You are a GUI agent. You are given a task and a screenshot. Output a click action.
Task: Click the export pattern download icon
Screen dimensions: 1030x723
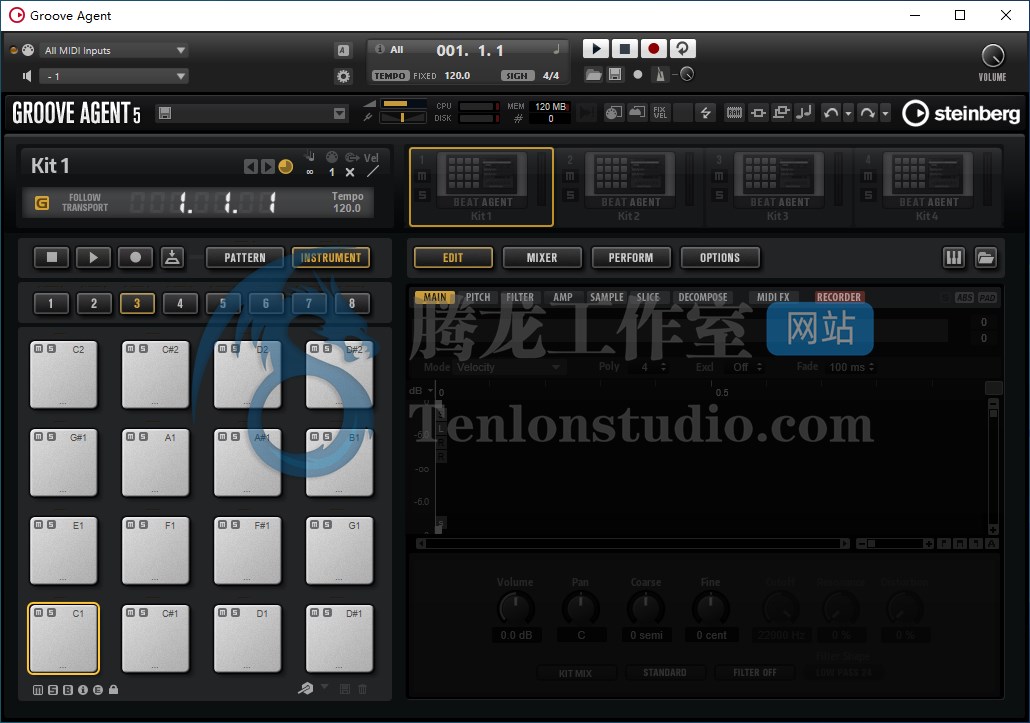pyautogui.click(x=172, y=257)
